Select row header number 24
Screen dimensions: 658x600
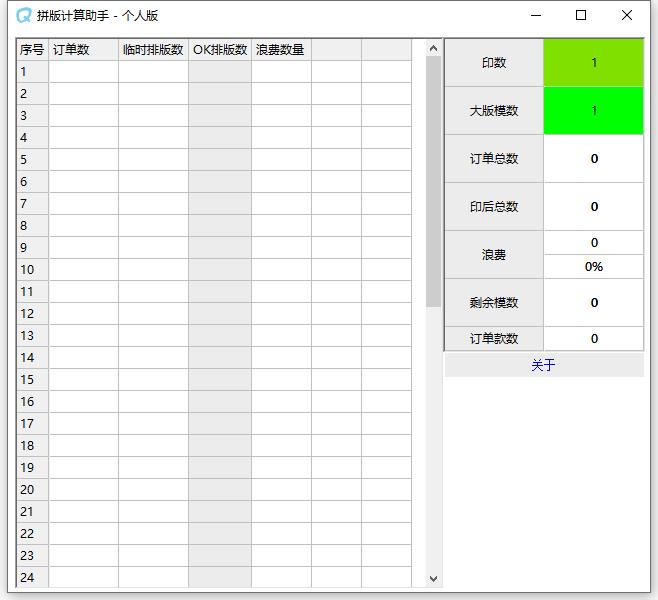point(32,578)
